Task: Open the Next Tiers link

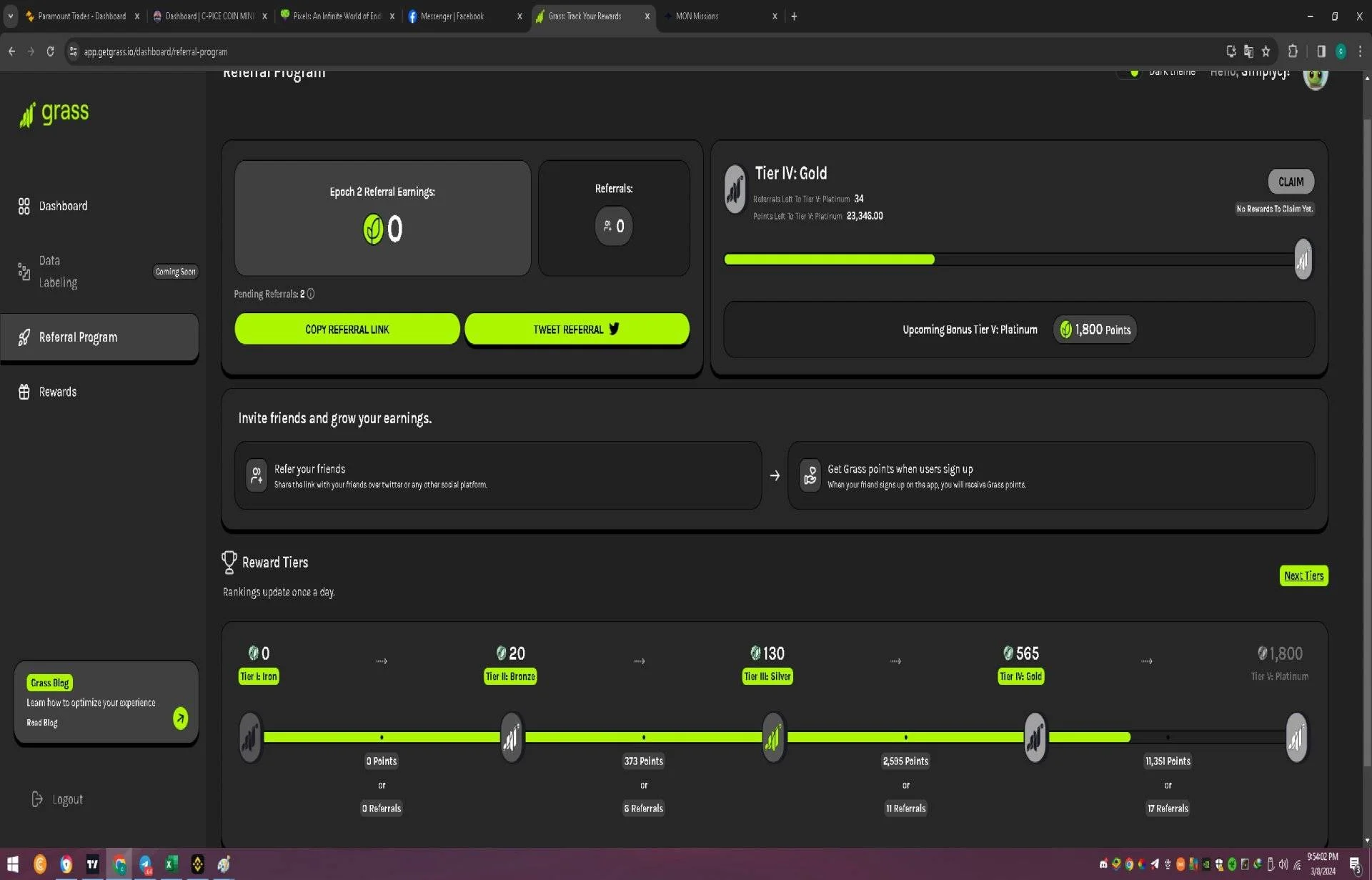Action: coord(1303,575)
